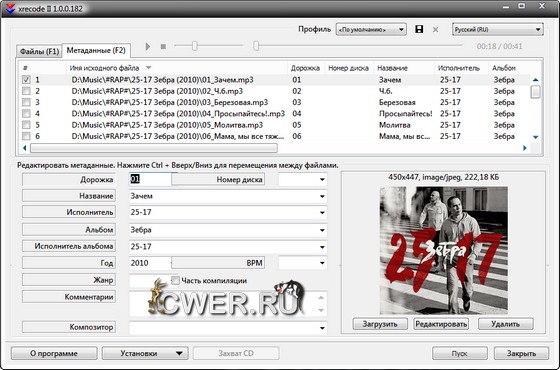This screenshot has height=370, width=560.
Task: Click the stop playback square icon
Action: pyautogui.click(x=163, y=46)
